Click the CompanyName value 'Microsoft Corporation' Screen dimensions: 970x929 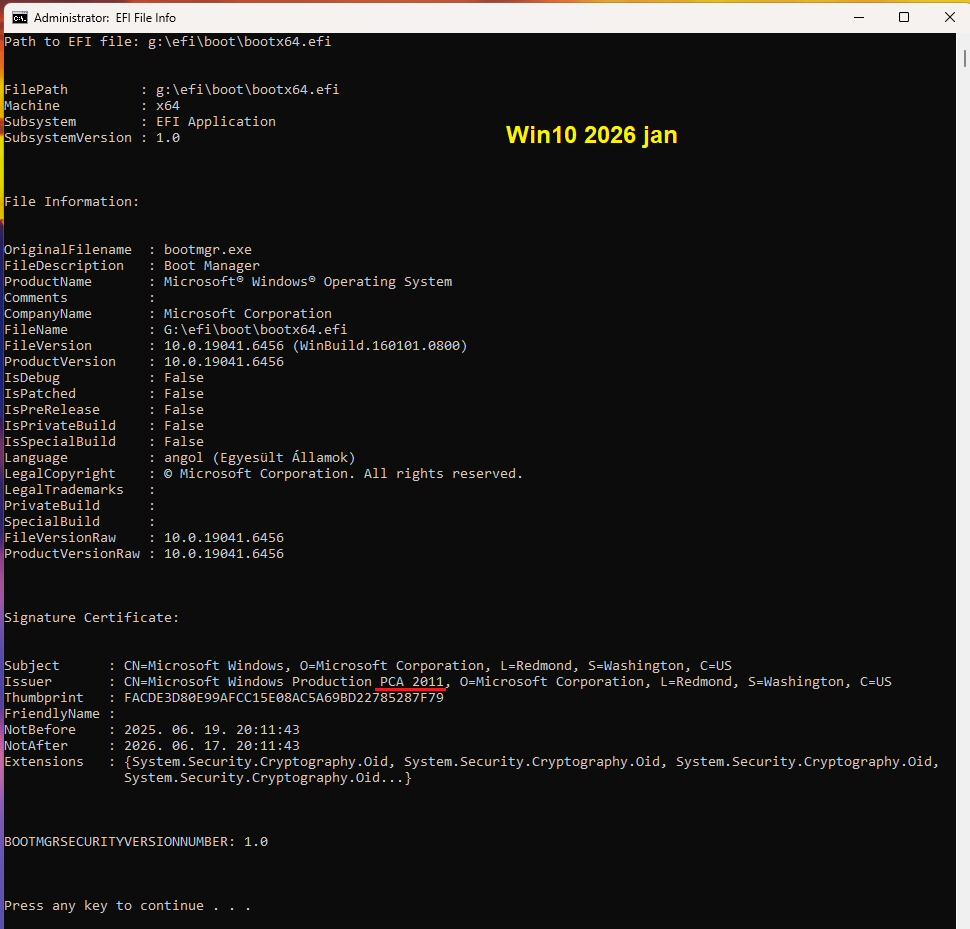point(247,314)
